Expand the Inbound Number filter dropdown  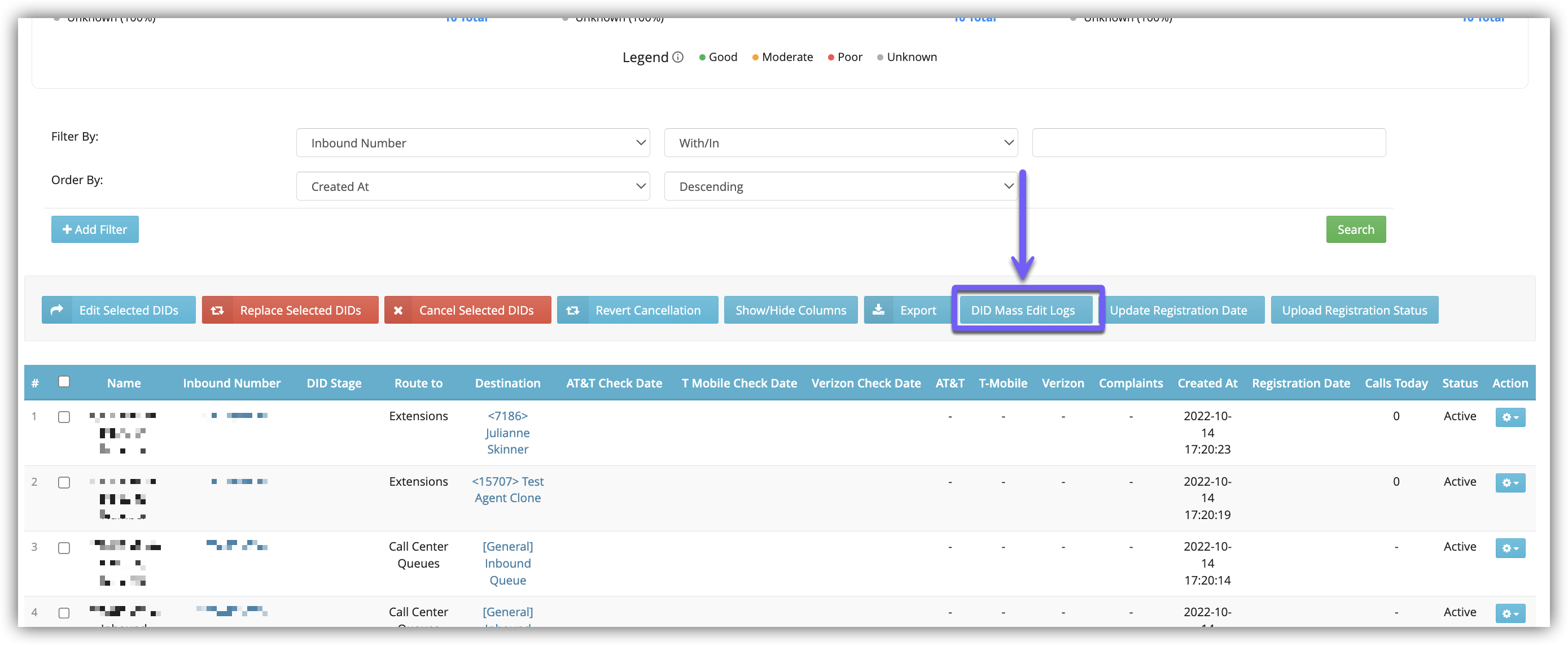tap(472, 143)
